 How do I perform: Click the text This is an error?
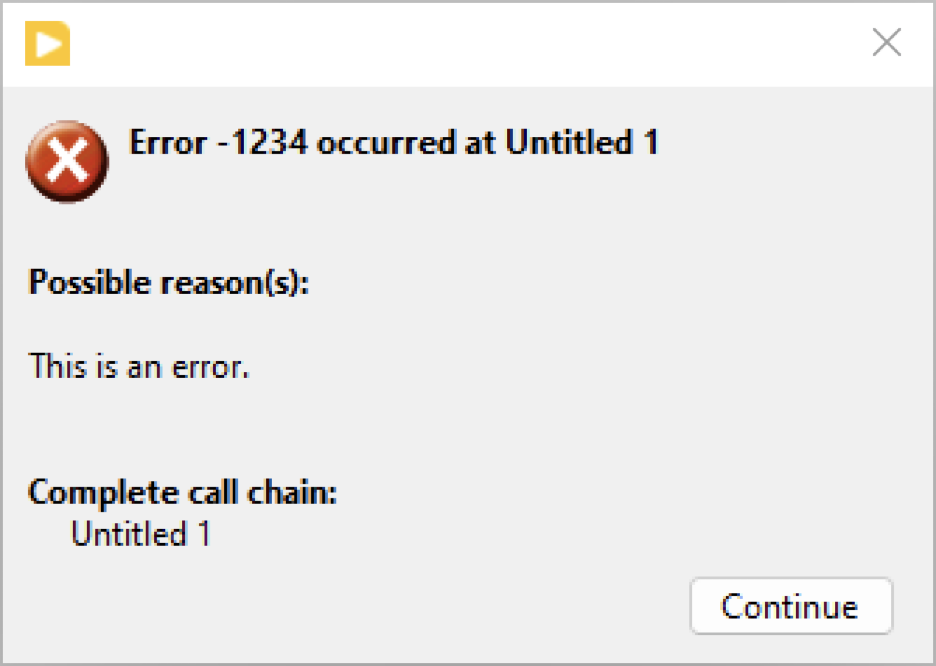(139, 366)
